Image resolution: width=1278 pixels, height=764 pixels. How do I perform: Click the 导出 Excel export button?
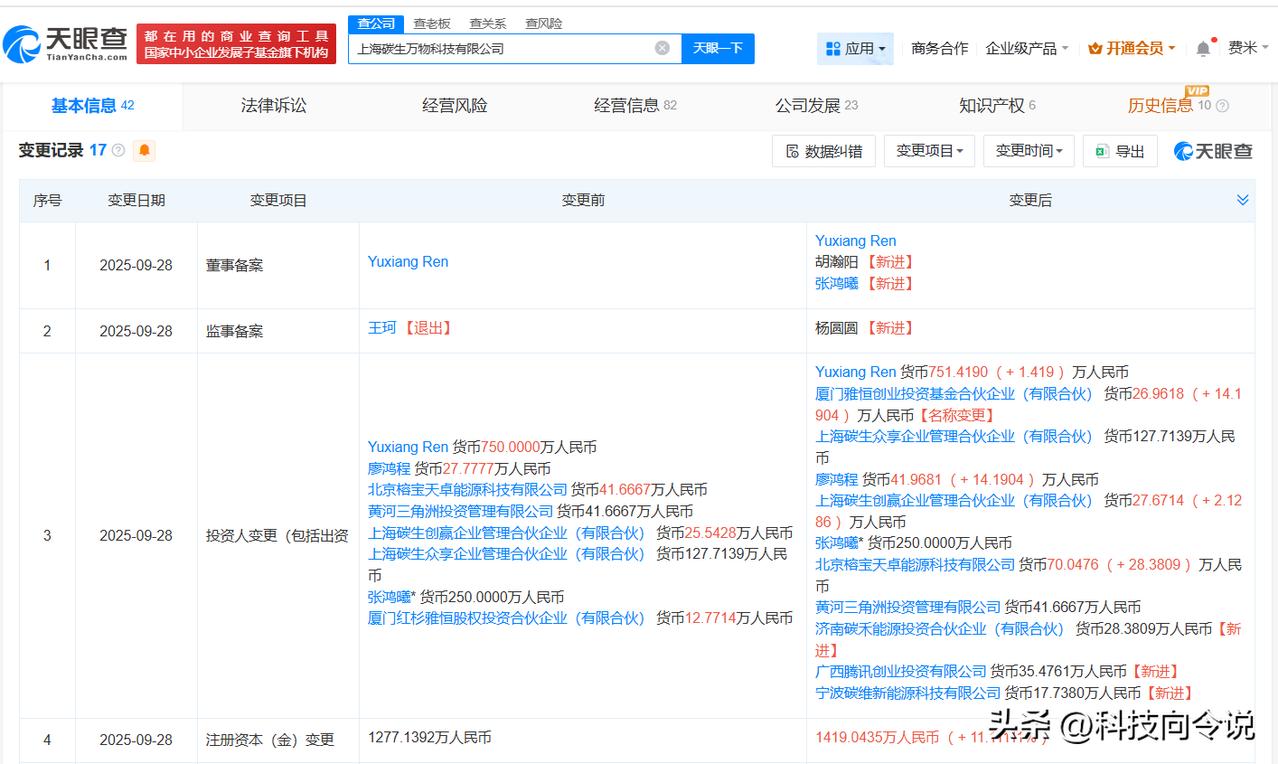[x=1120, y=151]
